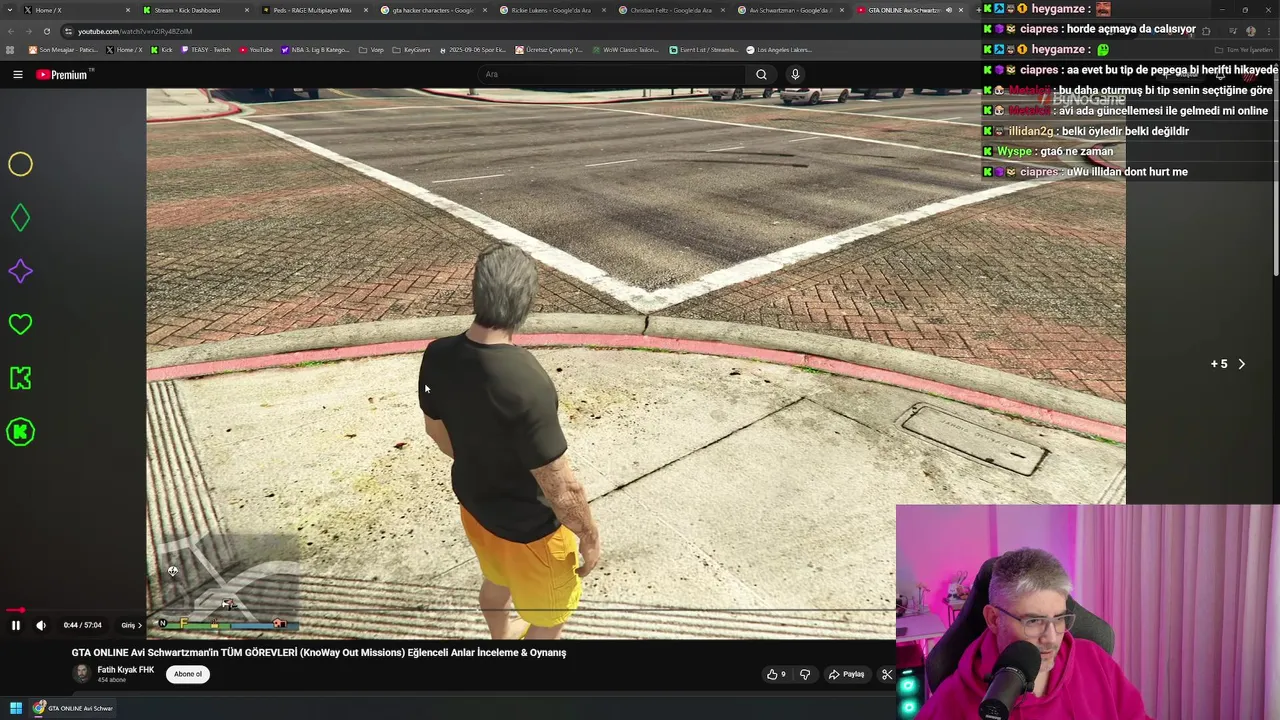Click into the YouTube search field

612,74
